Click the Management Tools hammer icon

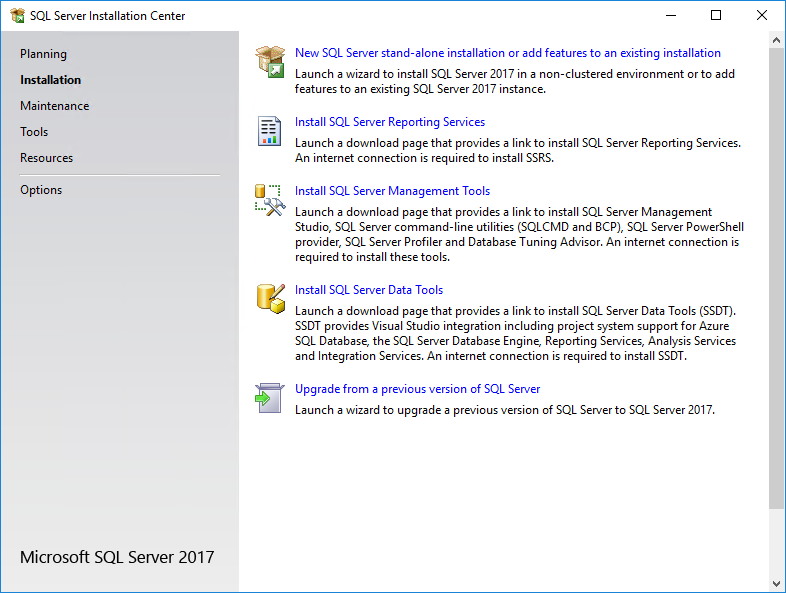click(270, 200)
